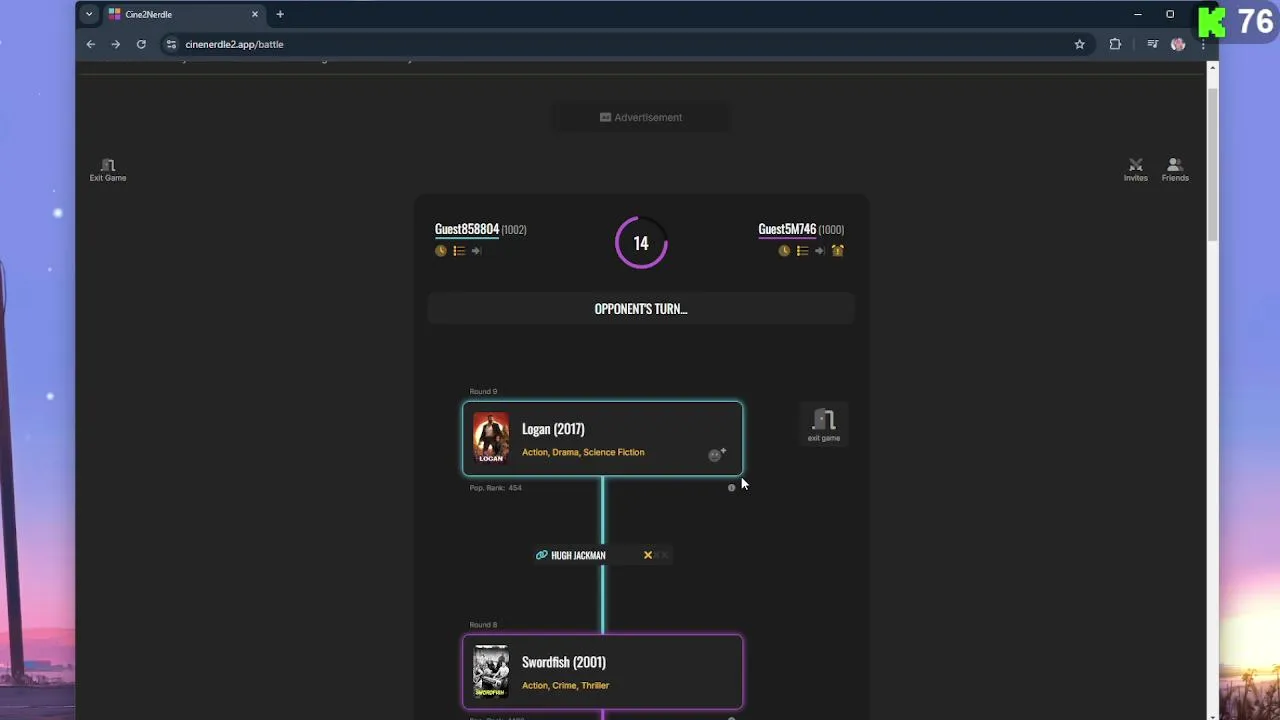1280x720 pixels.
Task: Open the Chrome three-dot menu
Action: (1203, 44)
